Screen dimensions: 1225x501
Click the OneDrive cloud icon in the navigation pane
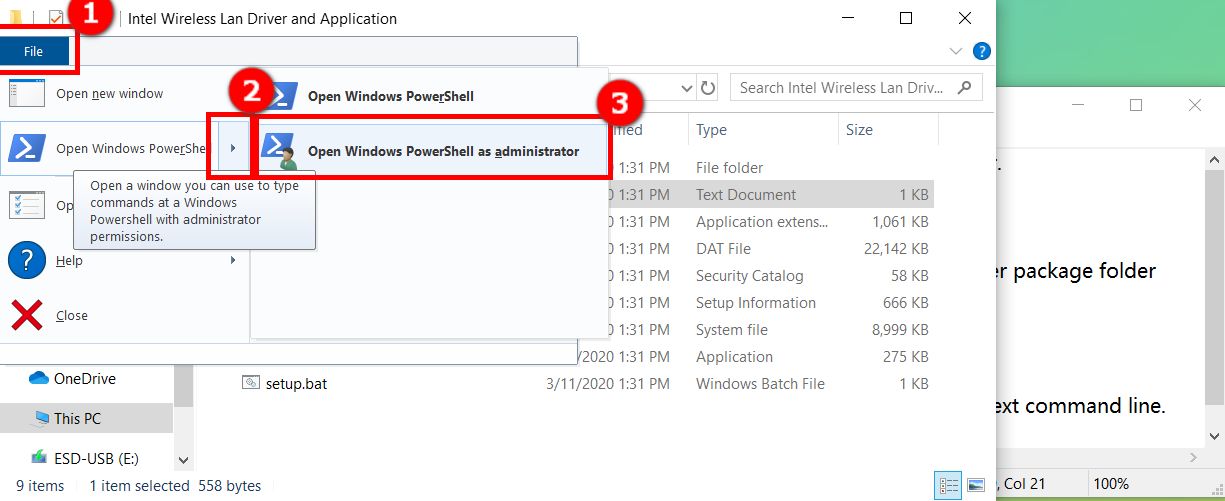click(x=39, y=378)
